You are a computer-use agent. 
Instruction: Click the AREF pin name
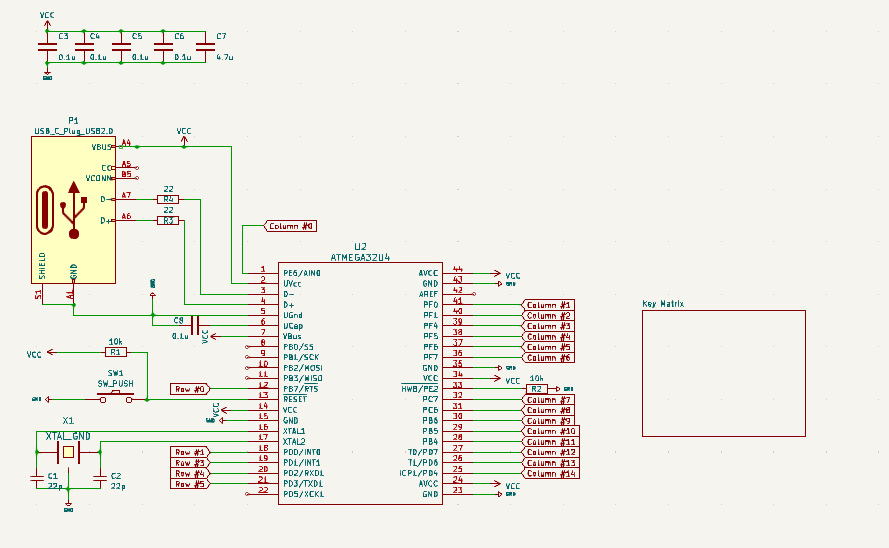click(428, 294)
